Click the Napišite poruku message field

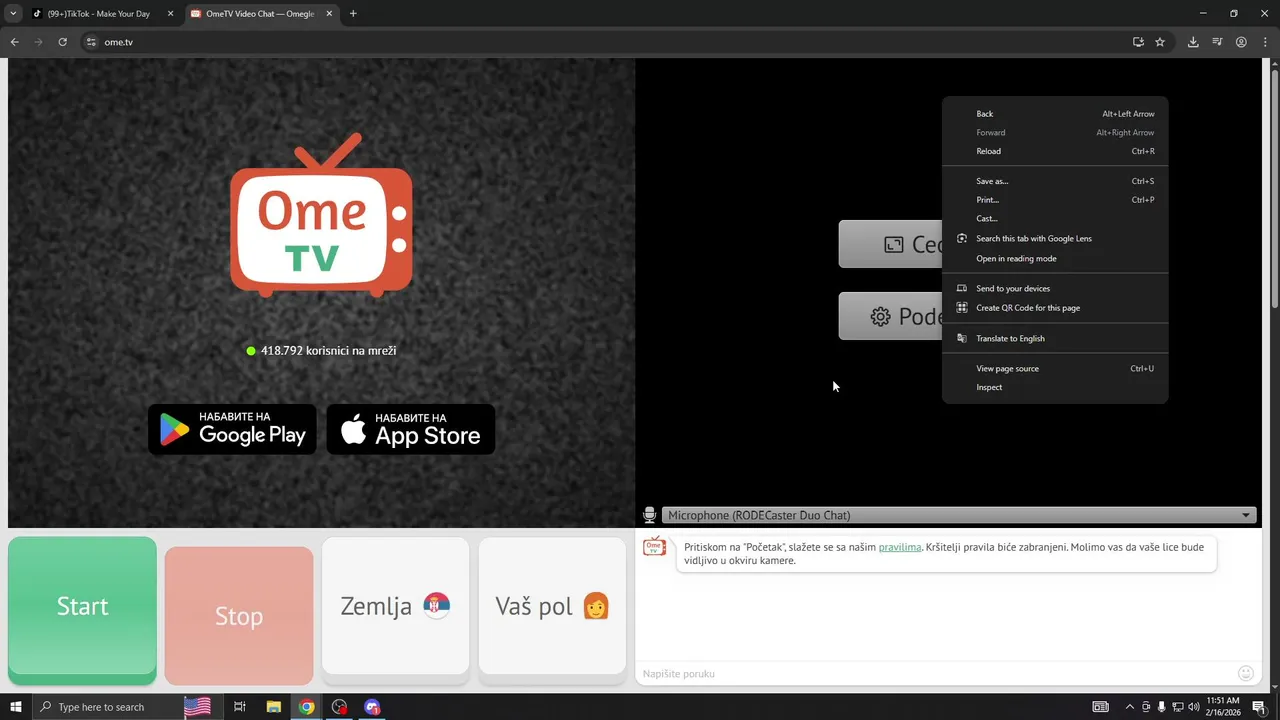[936, 673]
